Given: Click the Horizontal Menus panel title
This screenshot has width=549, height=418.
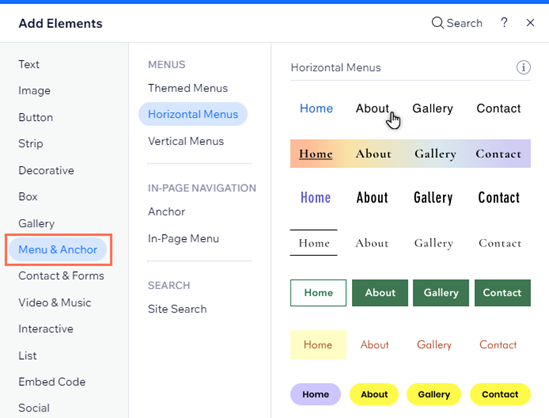Looking at the screenshot, I should (336, 67).
